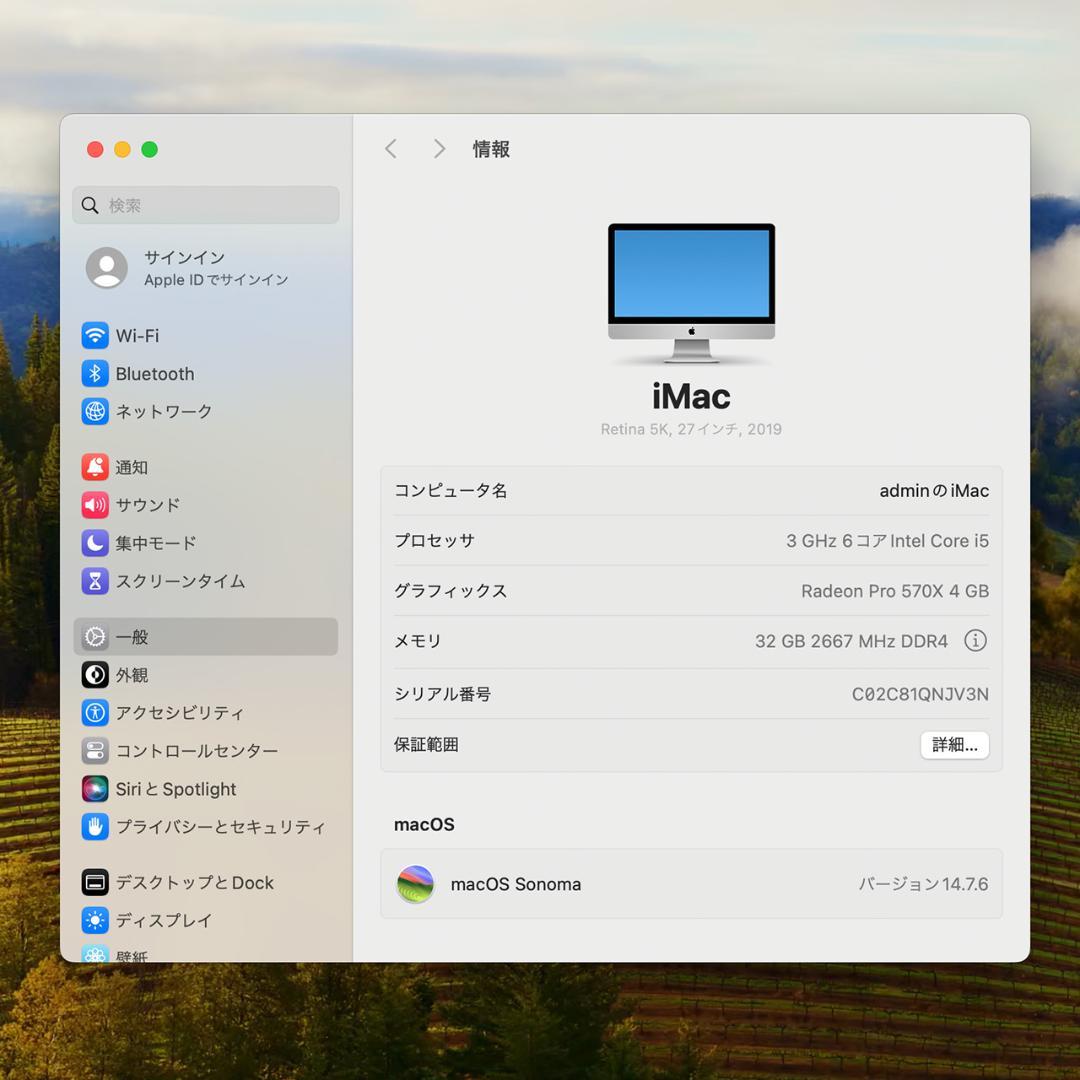Open ネットワーク settings
This screenshot has width=1080, height=1080.
[x=167, y=411]
